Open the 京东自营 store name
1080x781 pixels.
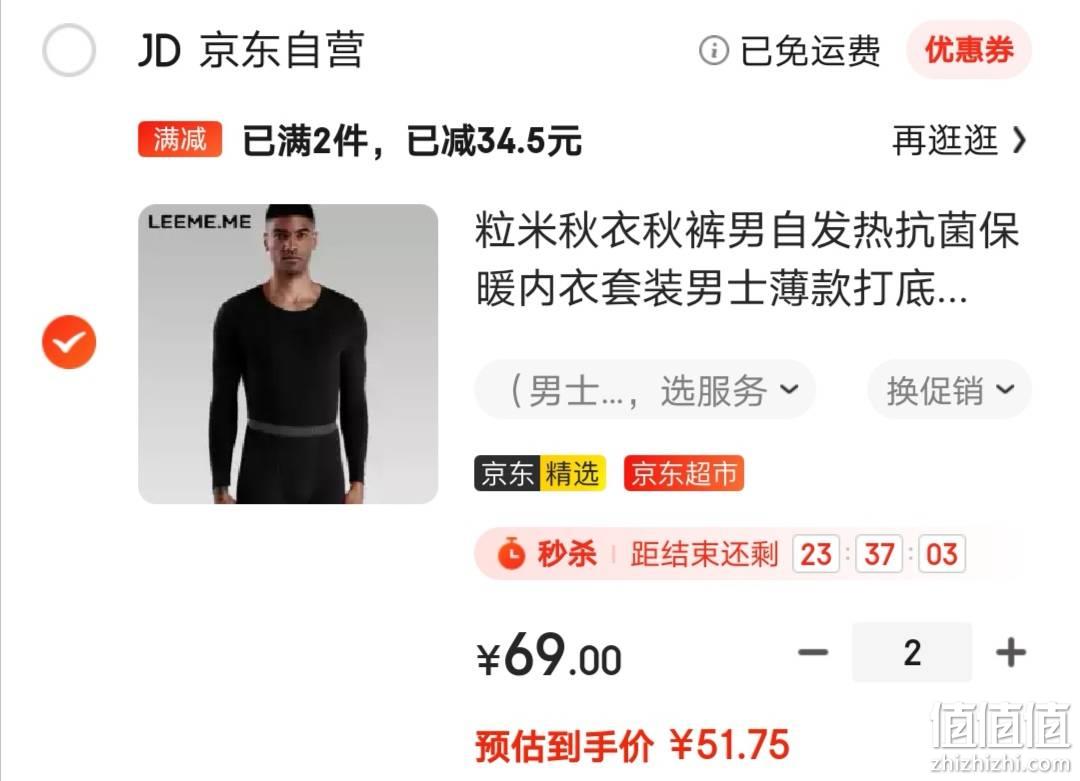[282, 50]
